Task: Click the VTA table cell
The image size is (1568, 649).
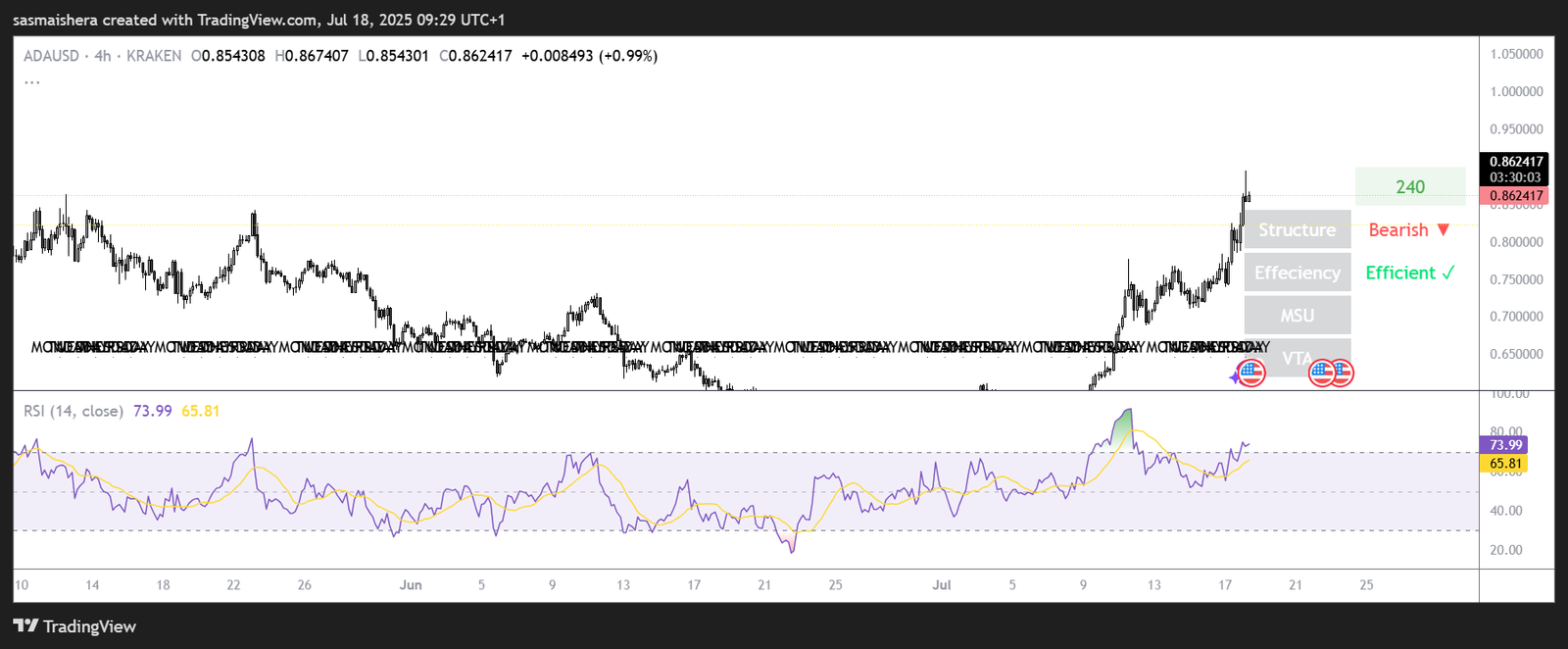Action: pyautogui.click(x=1298, y=358)
